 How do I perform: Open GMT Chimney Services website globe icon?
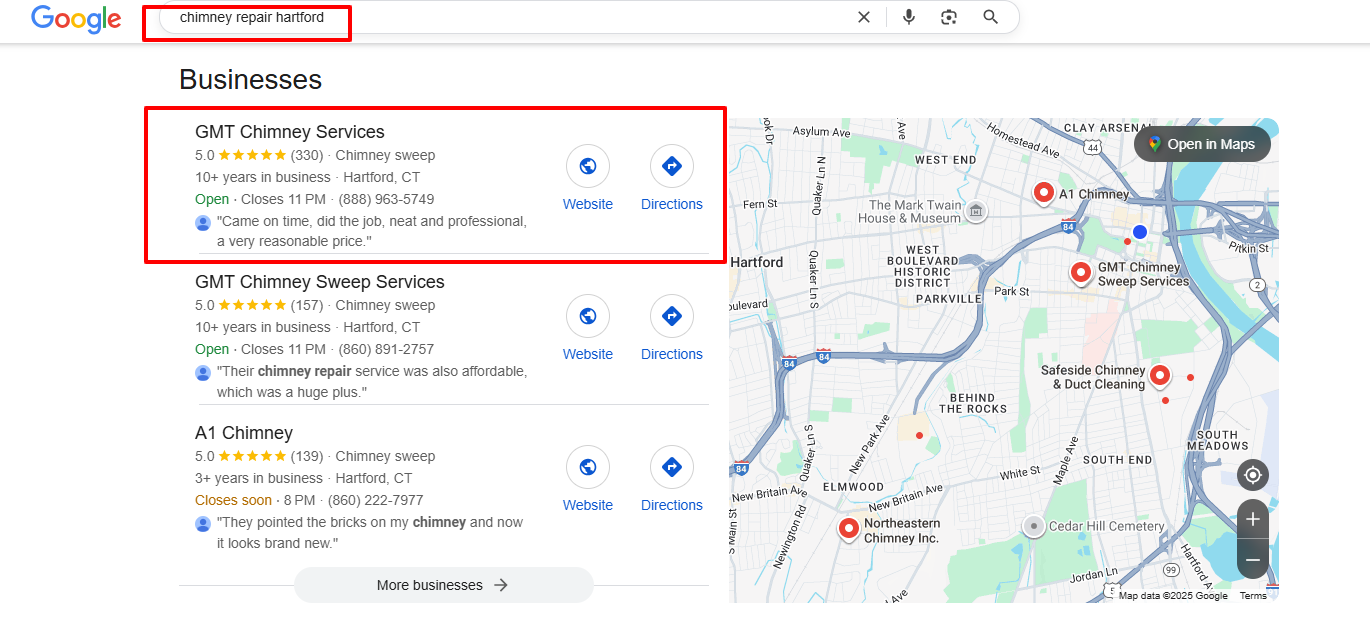coord(588,167)
